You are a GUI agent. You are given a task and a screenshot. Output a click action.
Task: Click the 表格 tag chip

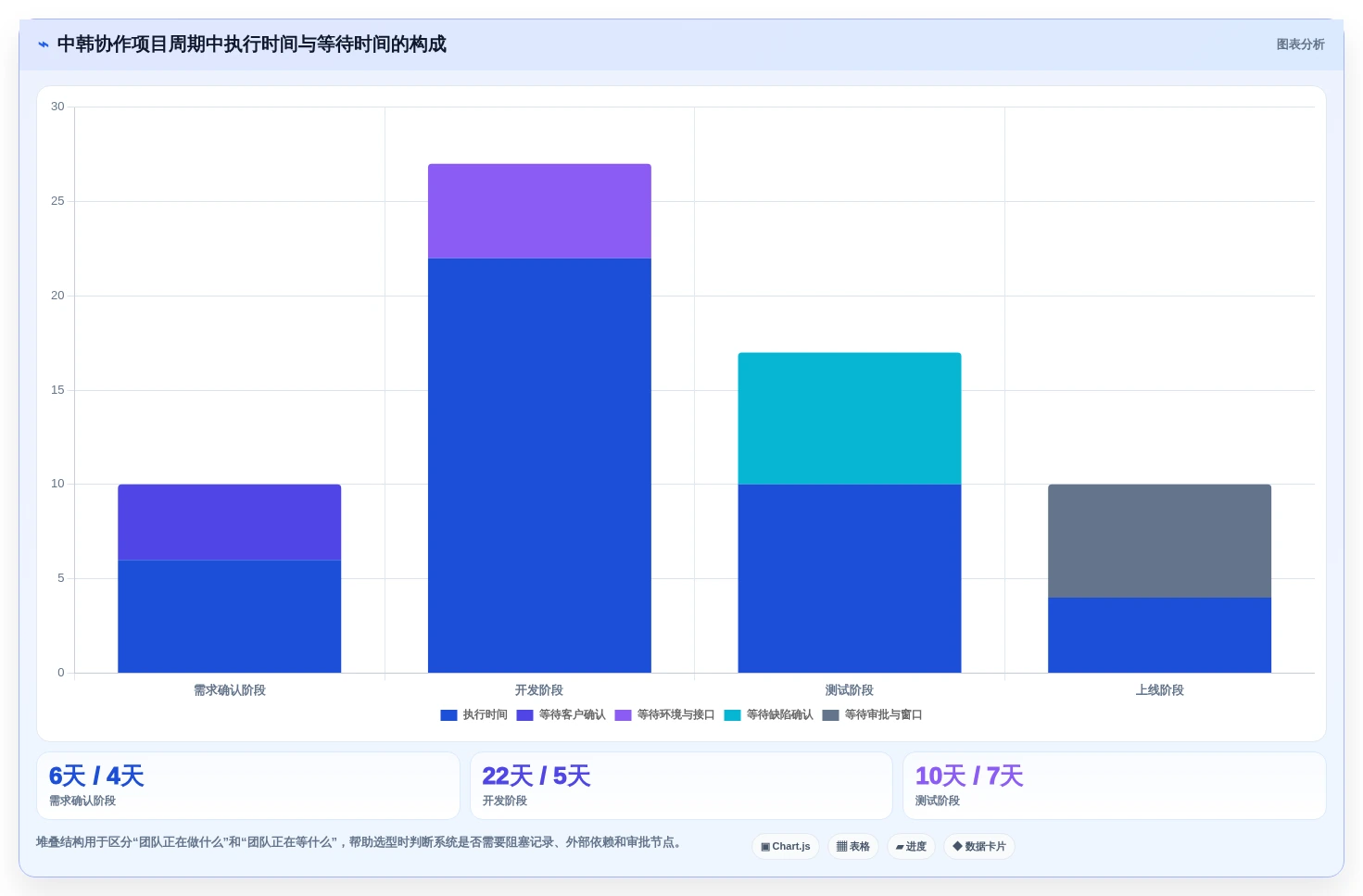(x=852, y=846)
